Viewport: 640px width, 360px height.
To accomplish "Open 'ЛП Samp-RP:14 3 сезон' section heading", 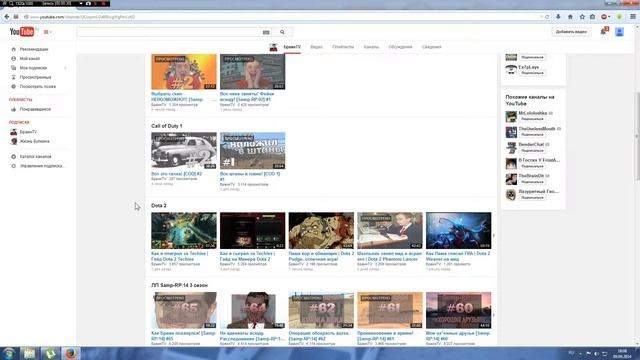I will (179, 285).
